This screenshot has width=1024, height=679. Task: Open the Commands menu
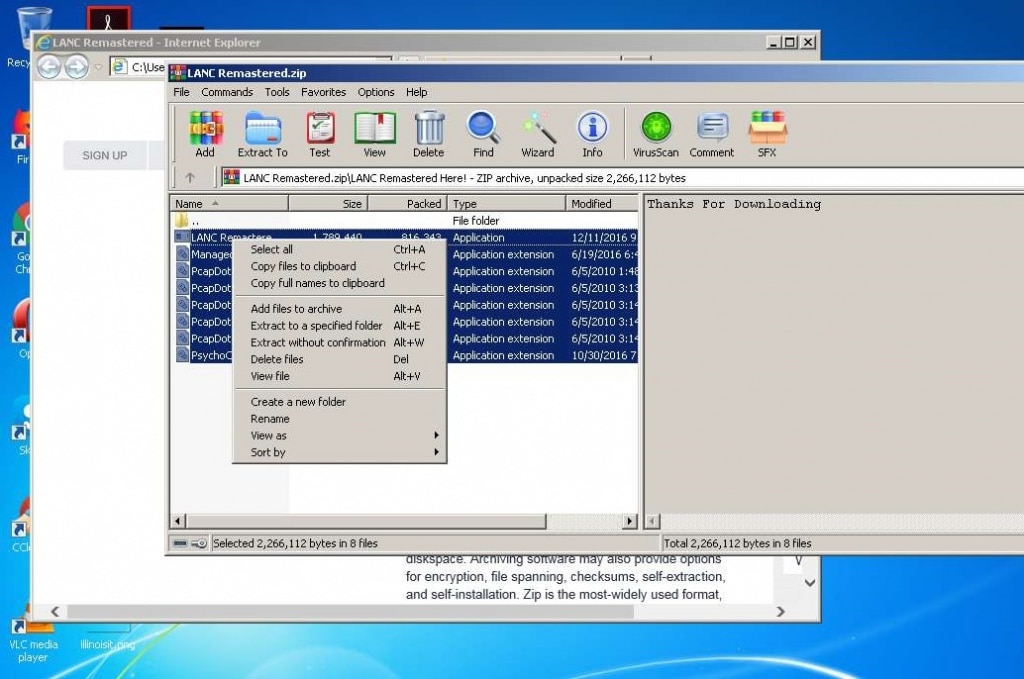(x=227, y=92)
